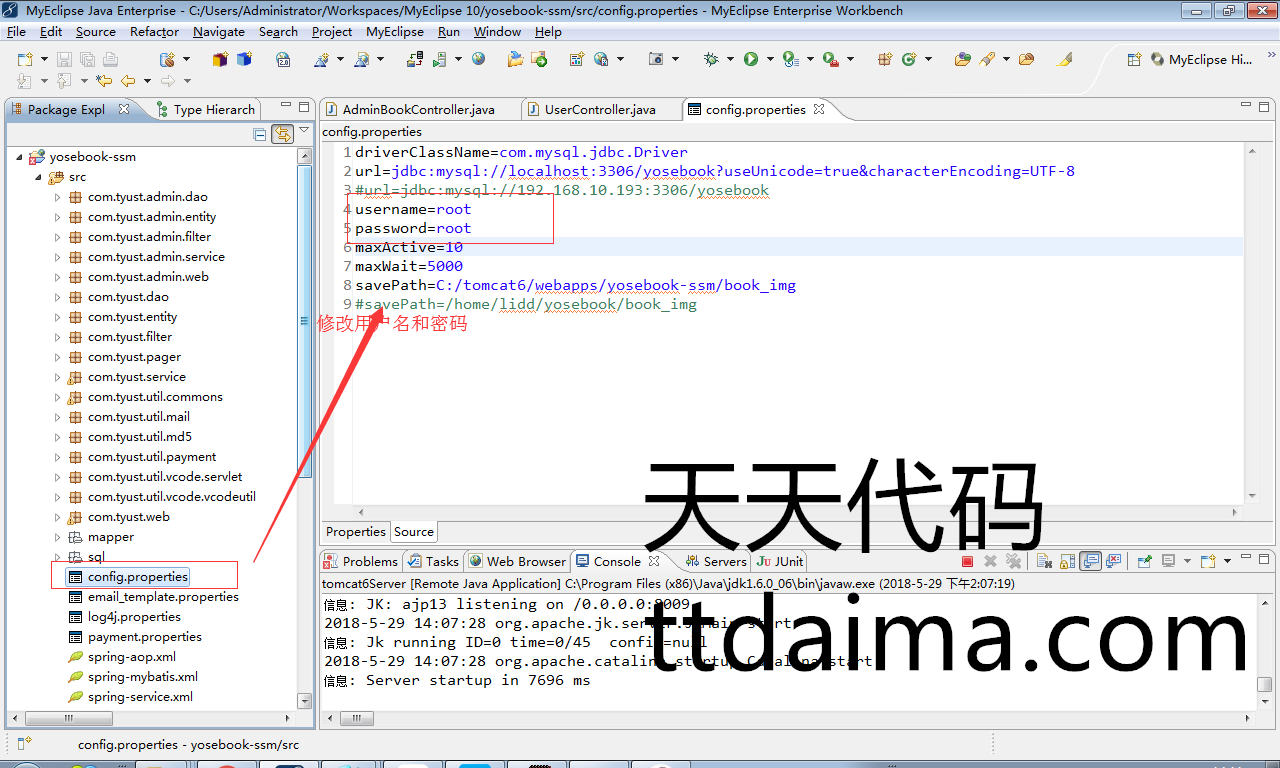Toggle show console on standard output change
Viewport: 1280px width, 768px height.
click(1091, 562)
